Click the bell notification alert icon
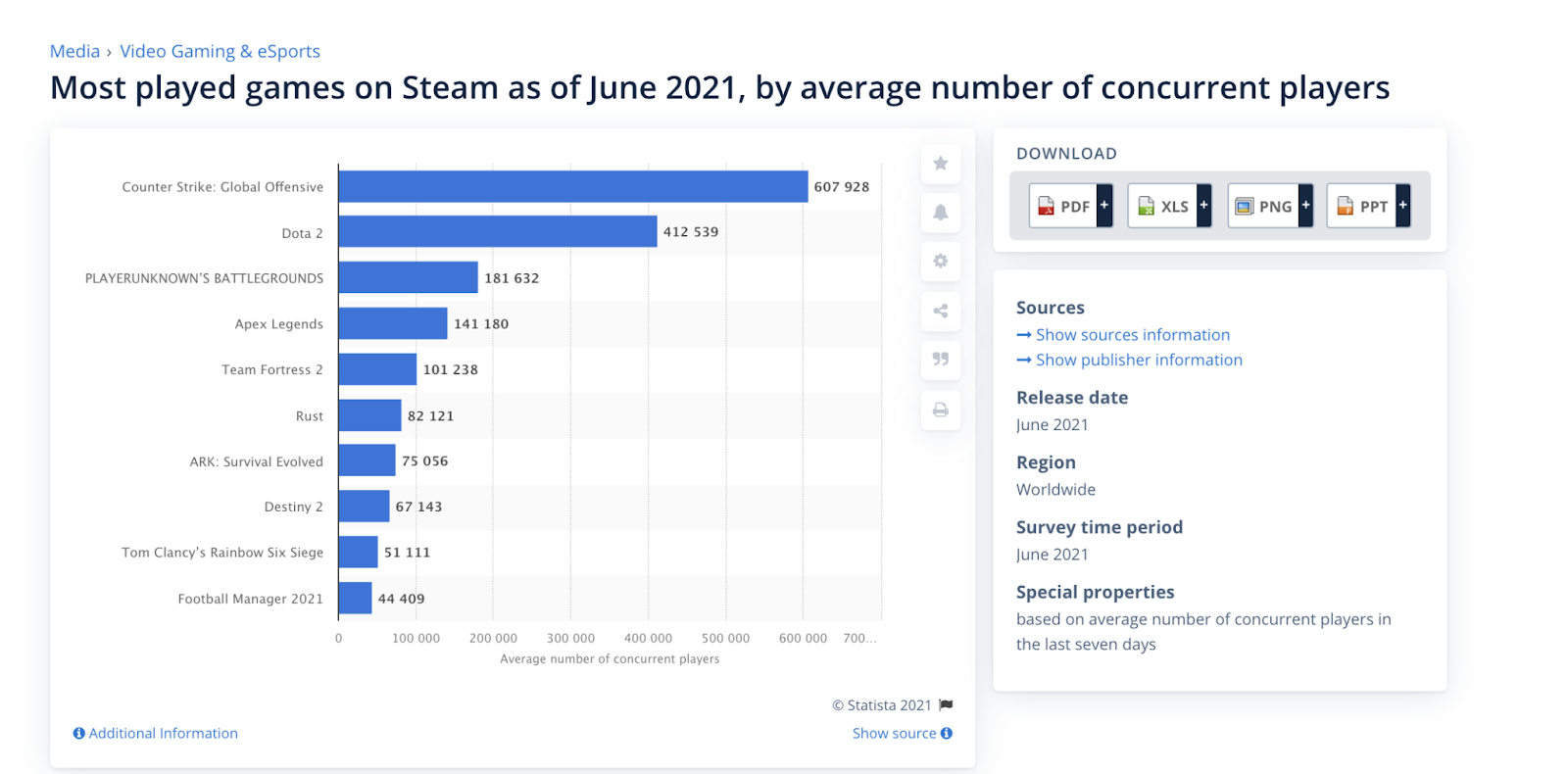 (x=940, y=213)
